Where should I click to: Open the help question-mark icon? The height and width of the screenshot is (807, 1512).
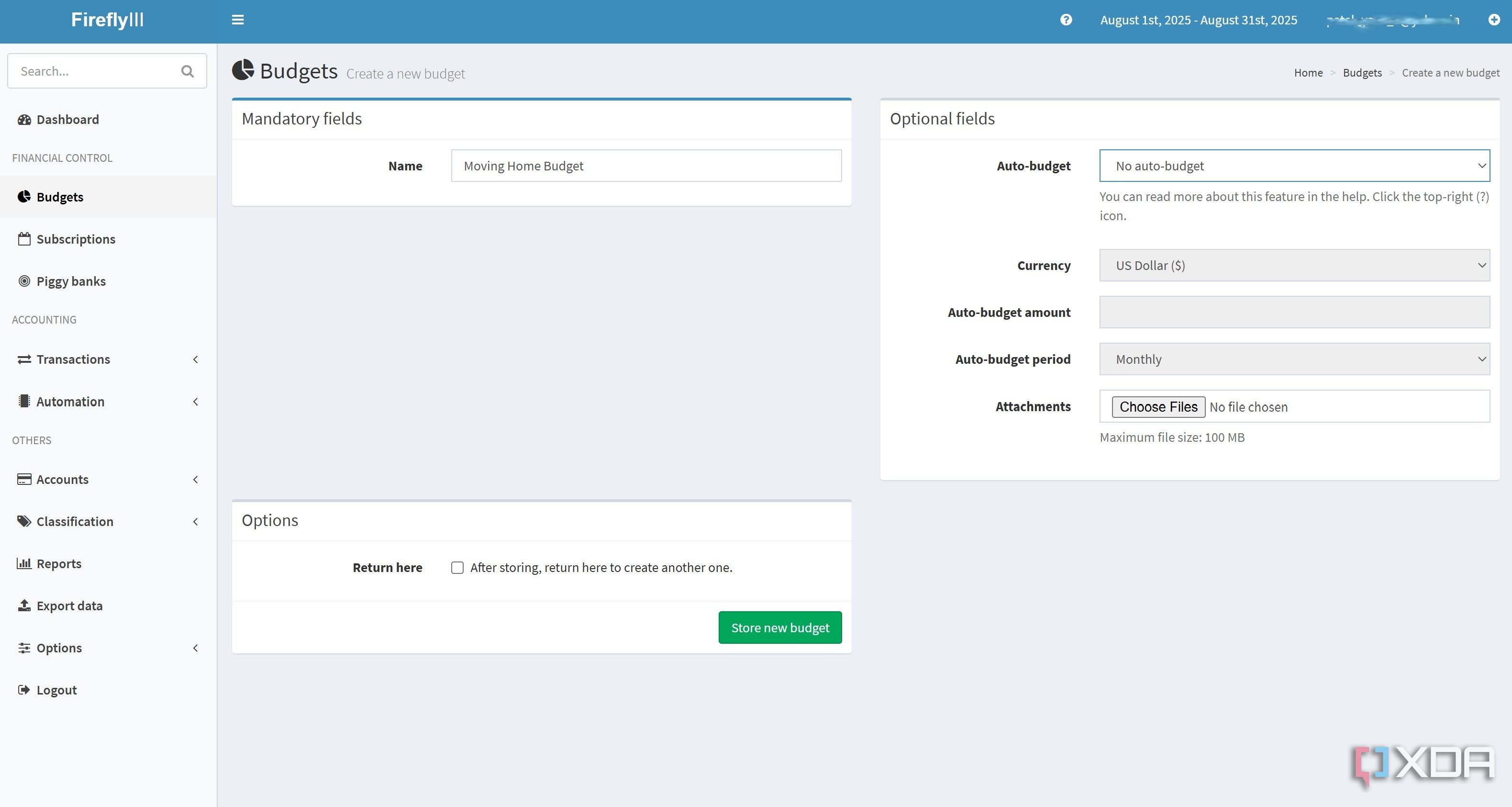pyautogui.click(x=1066, y=20)
